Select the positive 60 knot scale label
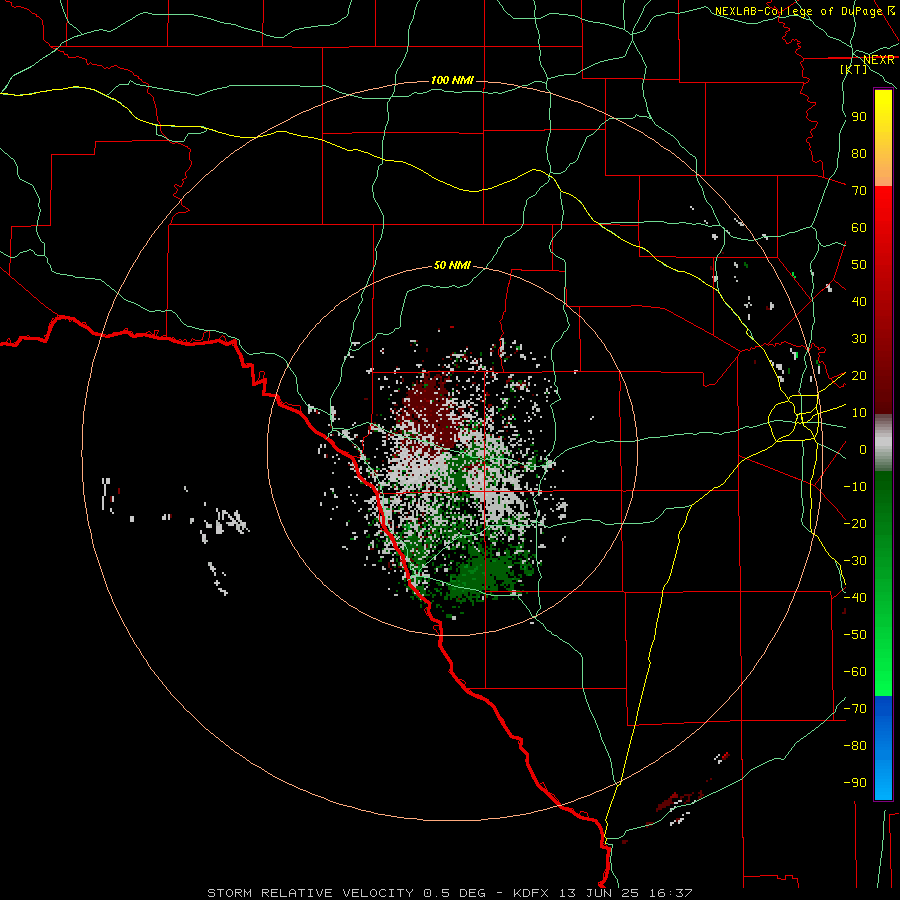900x900 pixels. pyautogui.click(x=859, y=227)
